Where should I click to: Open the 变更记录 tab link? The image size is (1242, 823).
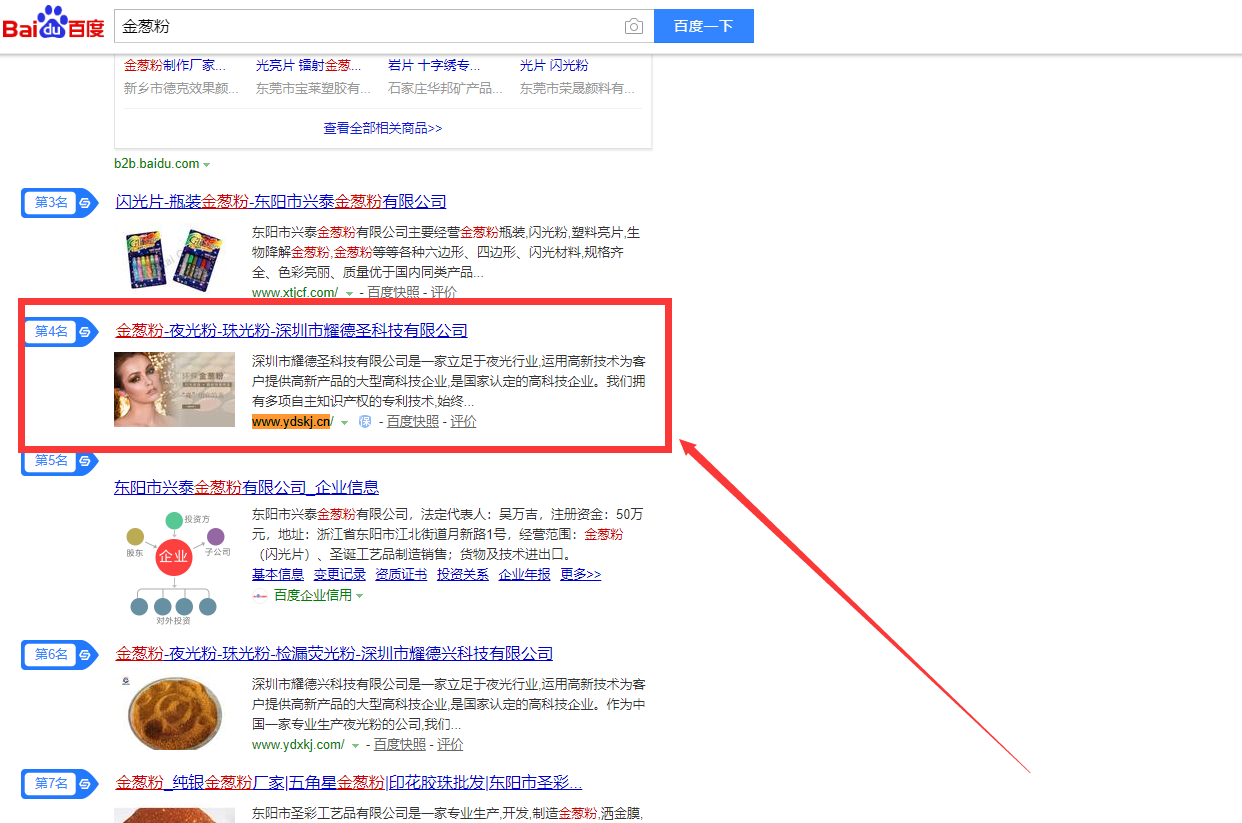[340, 574]
